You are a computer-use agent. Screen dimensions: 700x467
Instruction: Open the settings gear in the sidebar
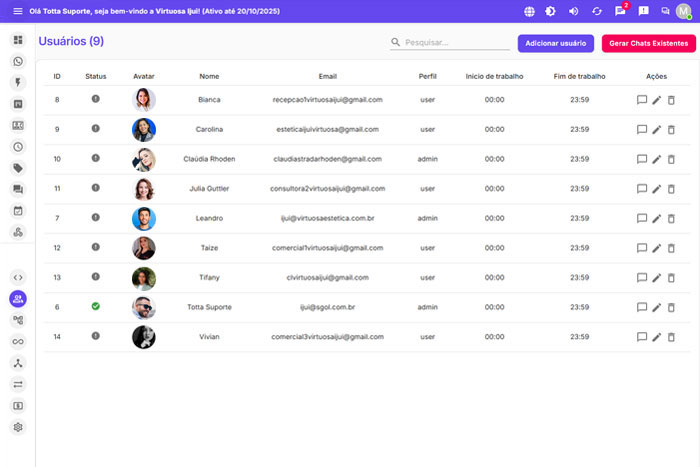coord(18,427)
